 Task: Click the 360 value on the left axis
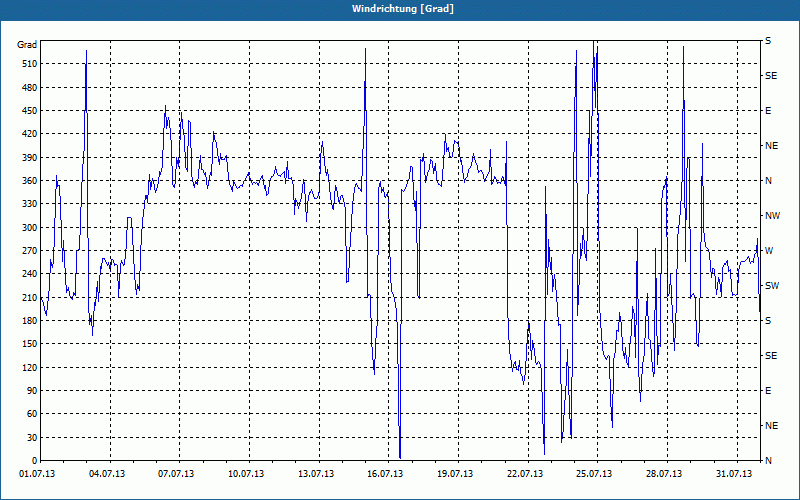click(x=30, y=181)
